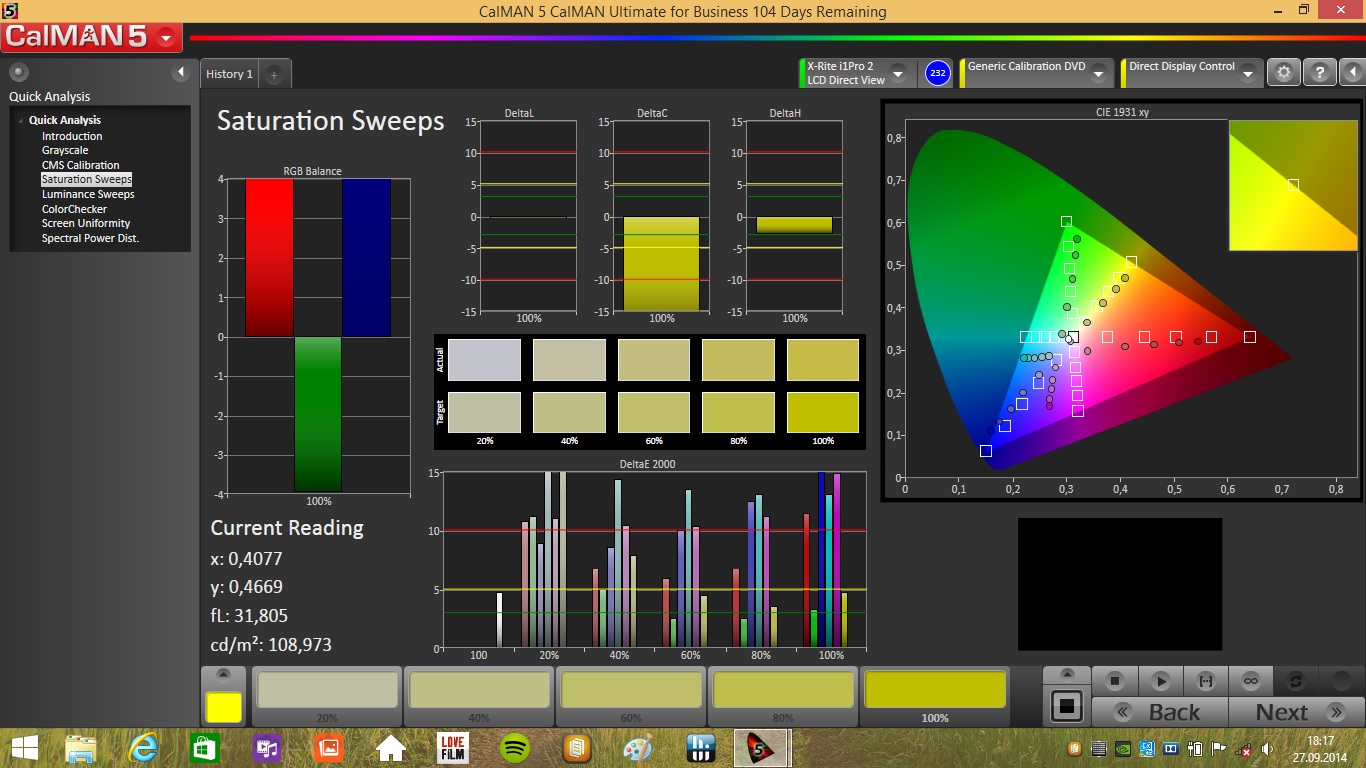The width and height of the screenshot is (1366, 768).
Task: Expand the Generic Calibration DVD source dropdown
Action: [1098, 74]
